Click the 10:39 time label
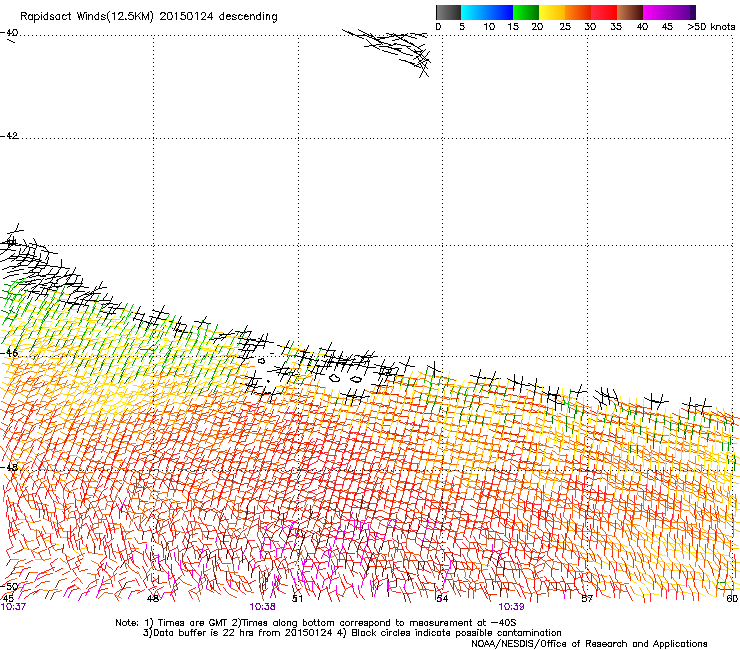The height and width of the screenshot is (650, 740). [512, 607]
